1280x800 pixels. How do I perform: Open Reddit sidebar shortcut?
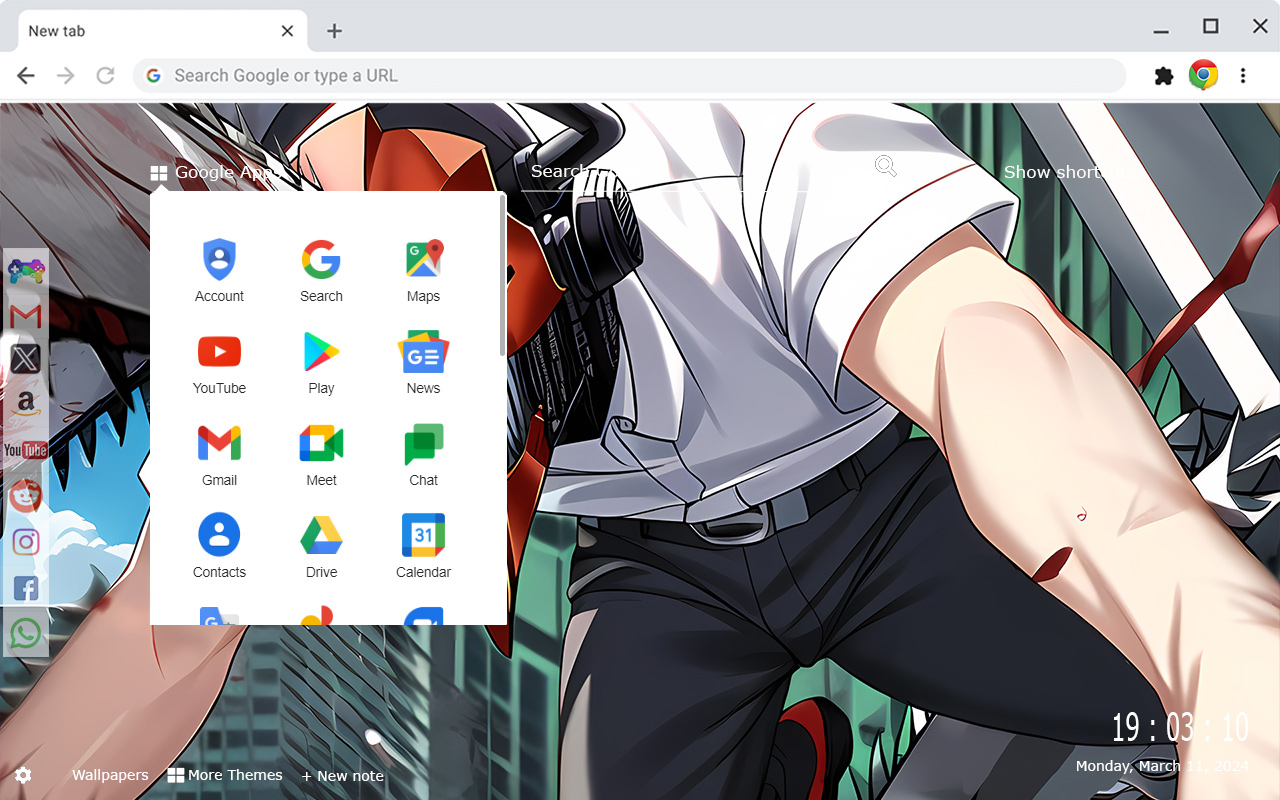[x=26, y=495]
